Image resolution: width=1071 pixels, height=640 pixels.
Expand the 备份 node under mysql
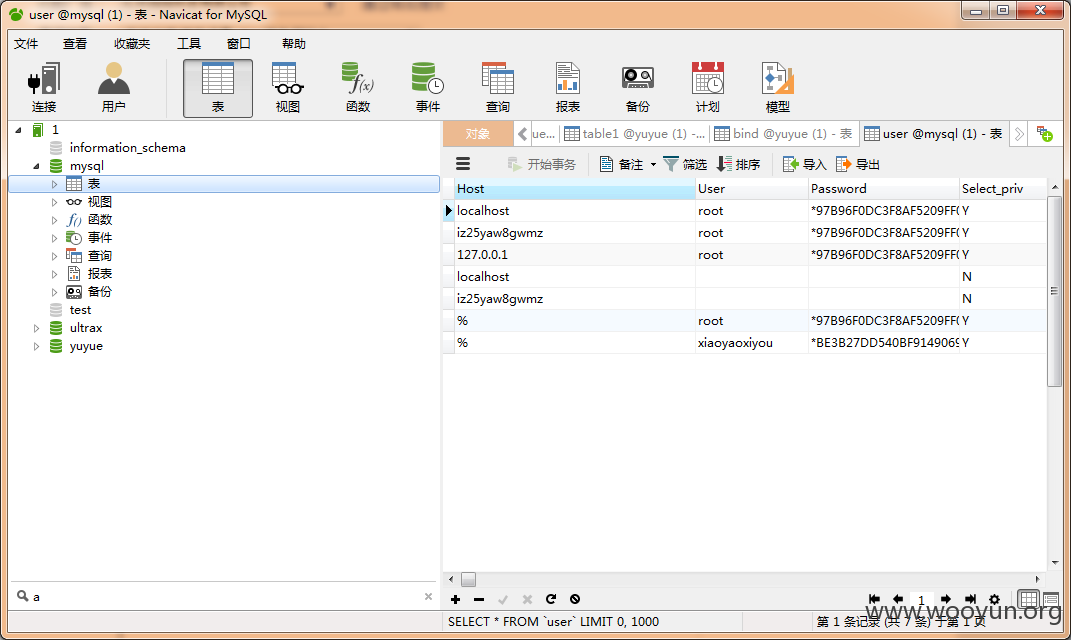click(54, 292)
